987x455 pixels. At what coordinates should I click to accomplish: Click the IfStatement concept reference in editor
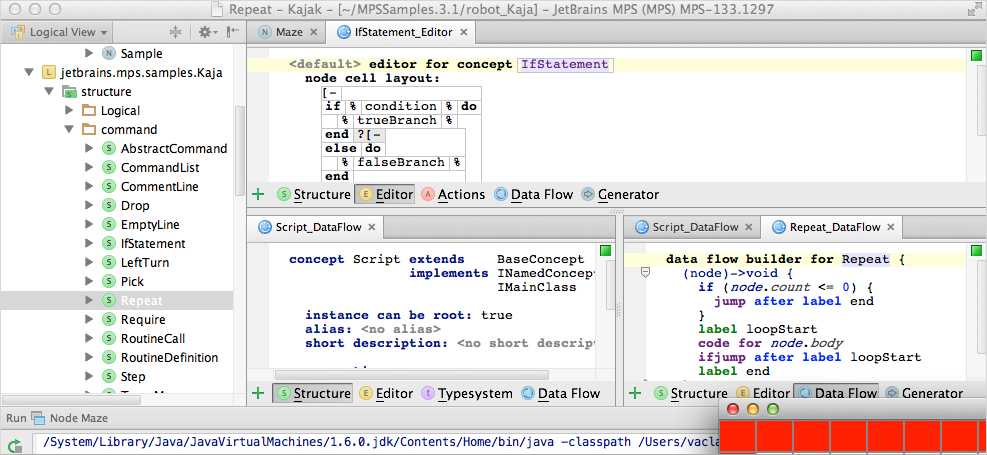(565, 64)
